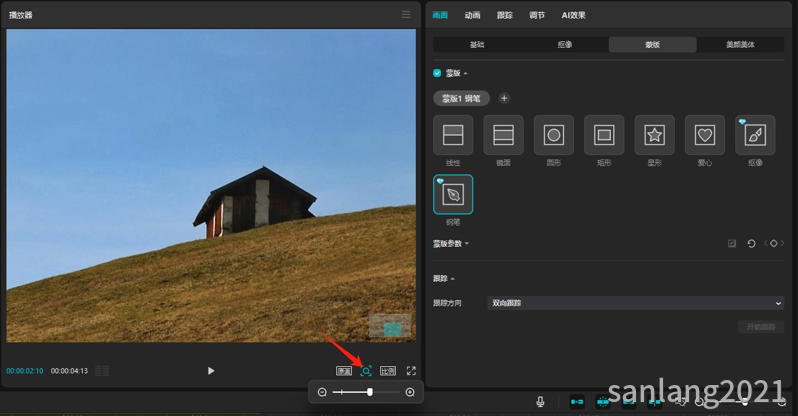Switch to the AI效果 tab

pyautogui.click(x=574, y=15)
